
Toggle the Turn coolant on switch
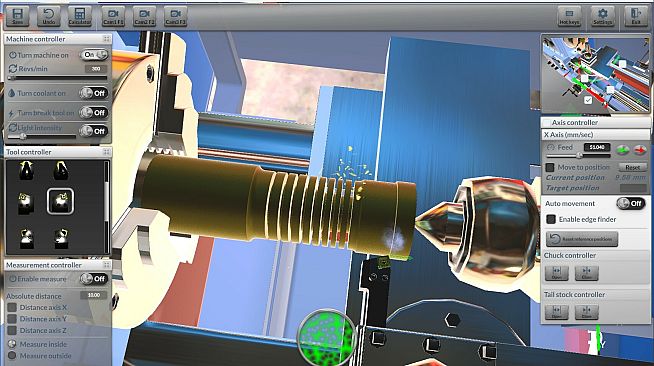pos(94,93)
